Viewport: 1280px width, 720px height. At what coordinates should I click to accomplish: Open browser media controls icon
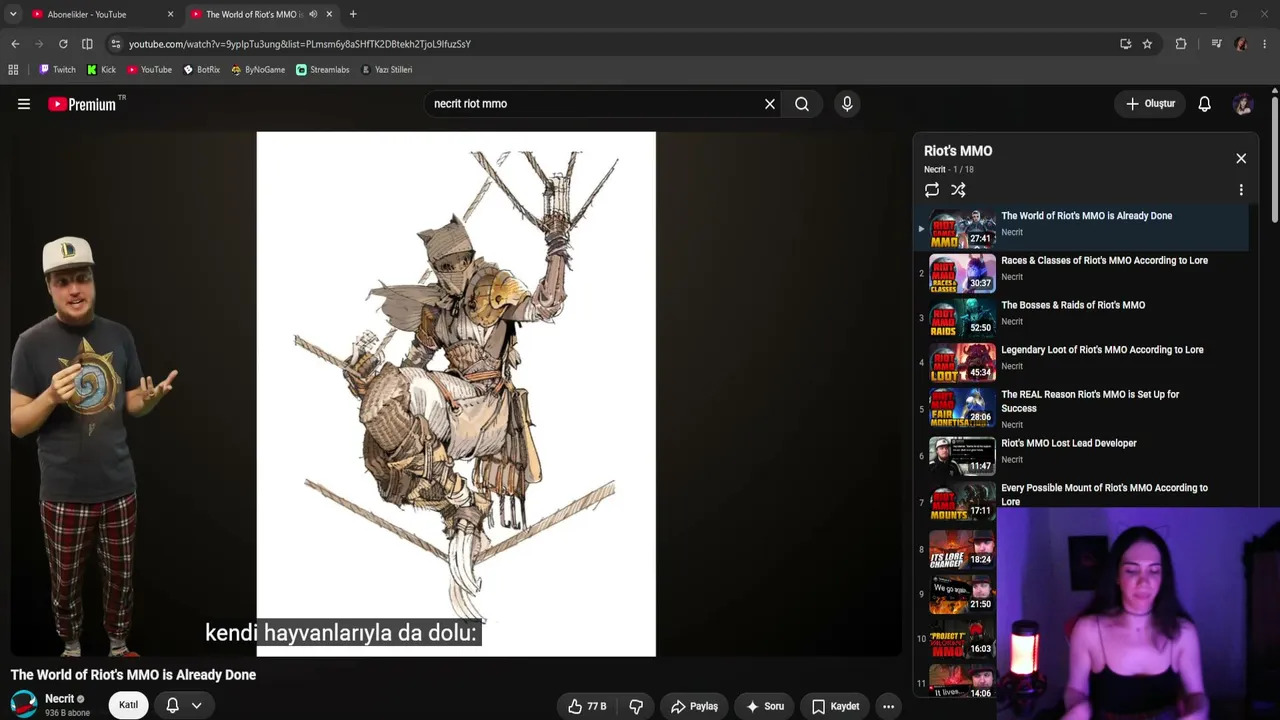[x=1216, y=44]
